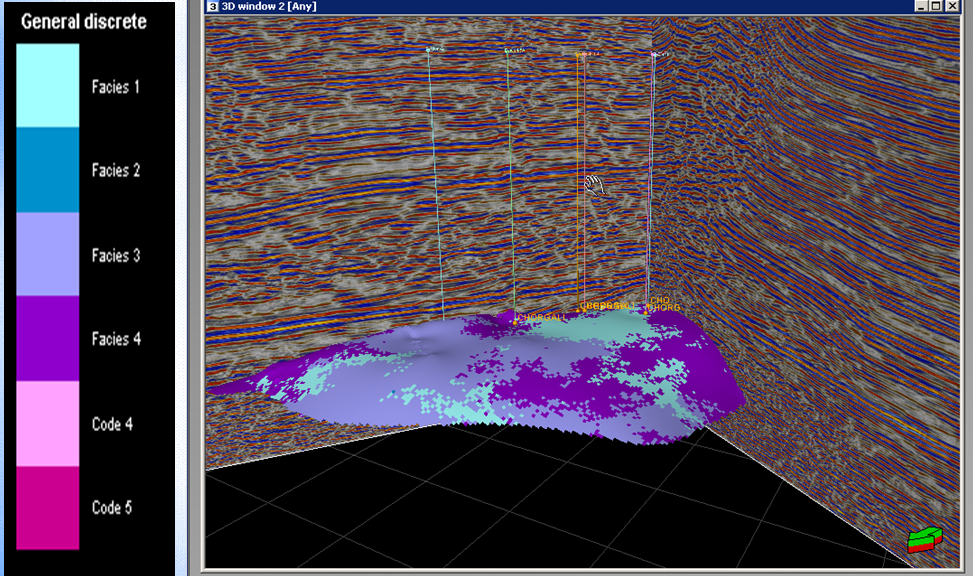Pick the Facies 3 lavender swatch
The height and width of the screenshot is (576, 973).
(x=47, y=254)
